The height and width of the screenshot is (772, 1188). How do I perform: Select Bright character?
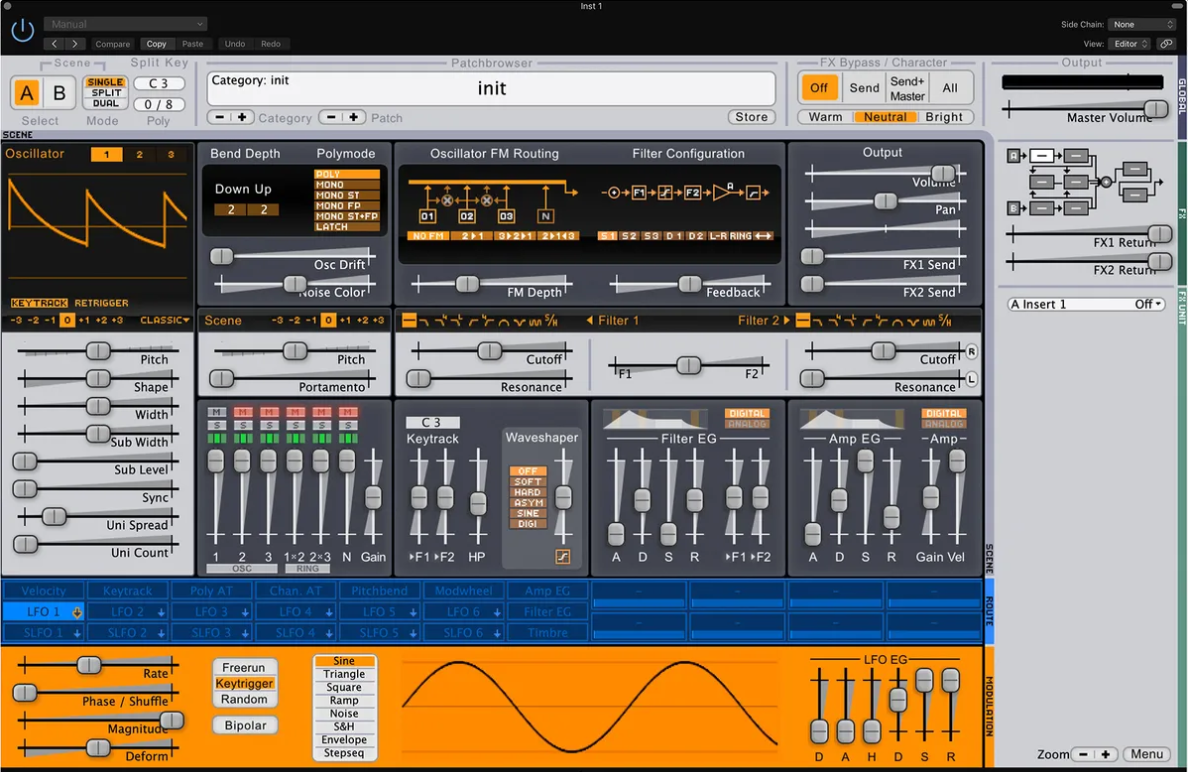click(x=943, y=117)
